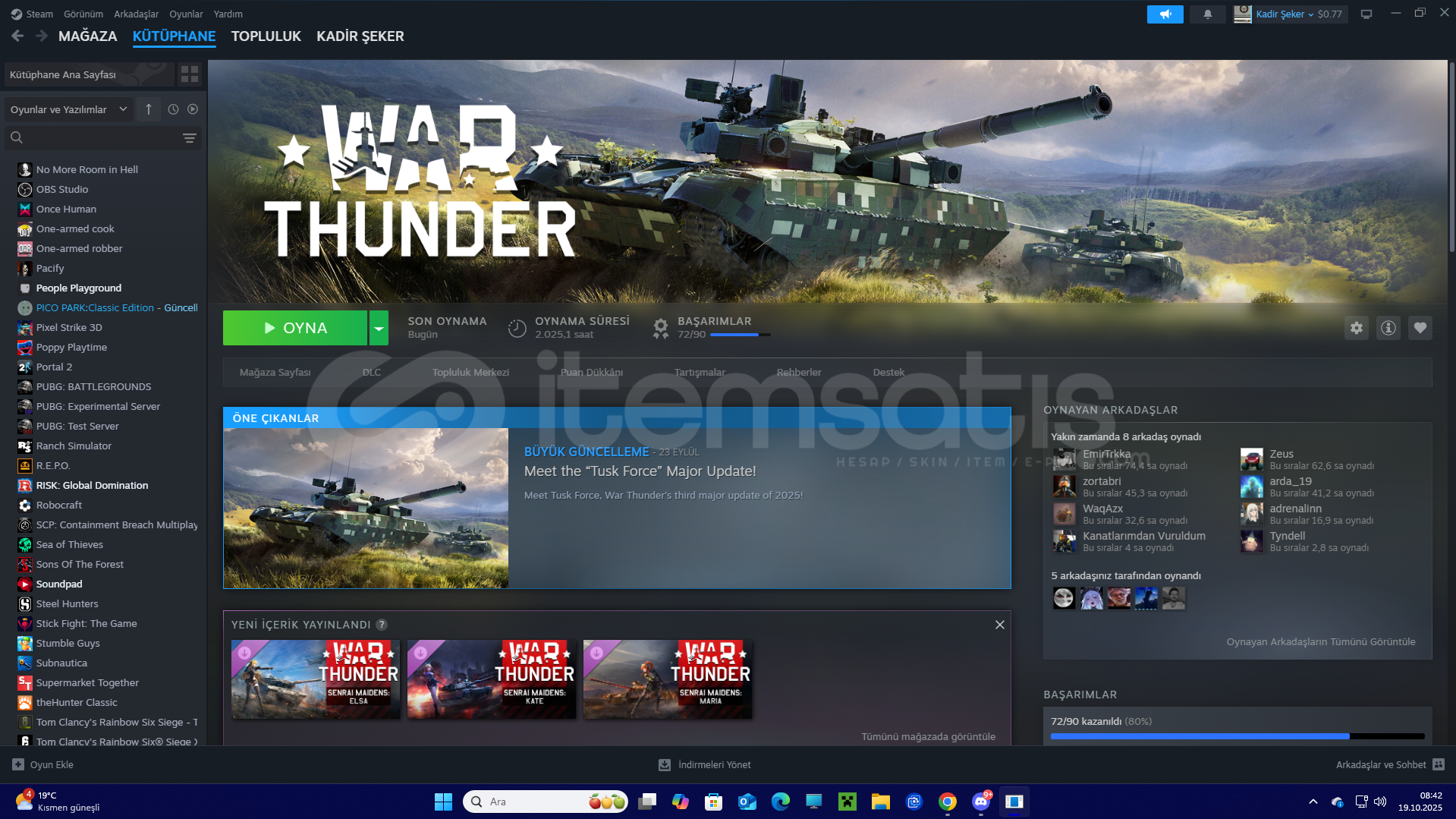
Task: Launch Google Chrome from taskbar
Action: 947,802
